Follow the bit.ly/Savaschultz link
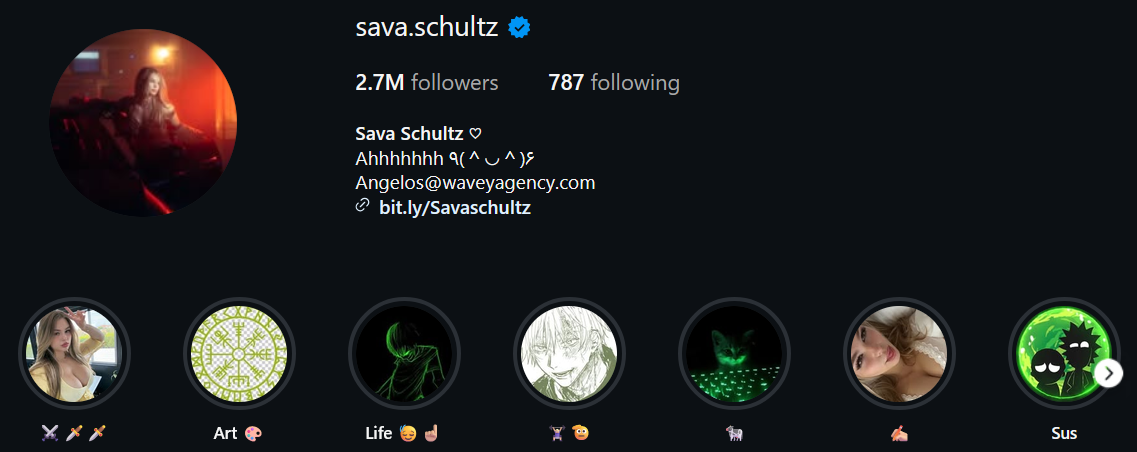Image resolution: width=1137 pixels, height=452 pixels. [x=455, y=207]
